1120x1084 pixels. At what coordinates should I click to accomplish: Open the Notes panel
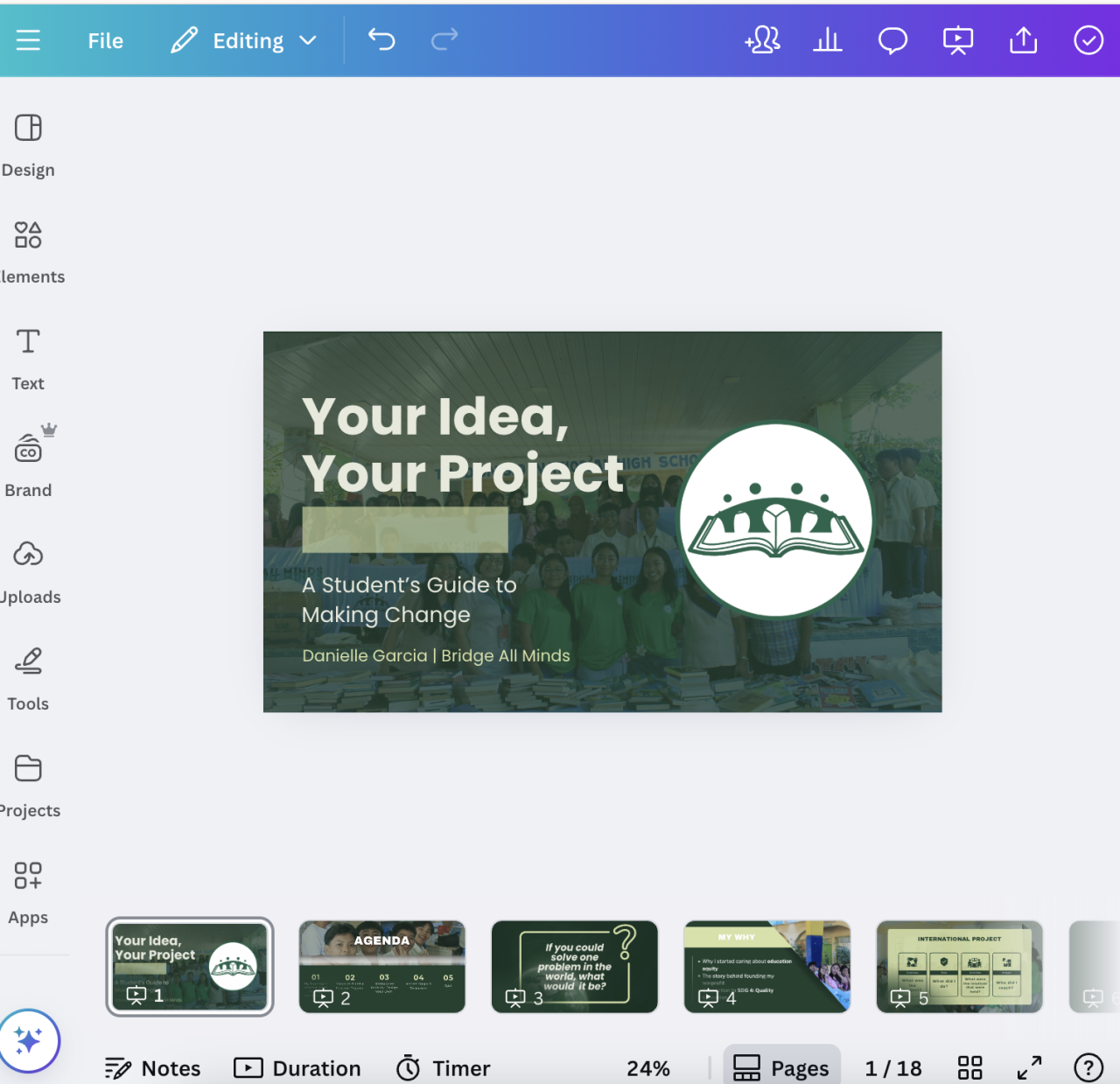pyautogui.click(x=152, y=1068)
